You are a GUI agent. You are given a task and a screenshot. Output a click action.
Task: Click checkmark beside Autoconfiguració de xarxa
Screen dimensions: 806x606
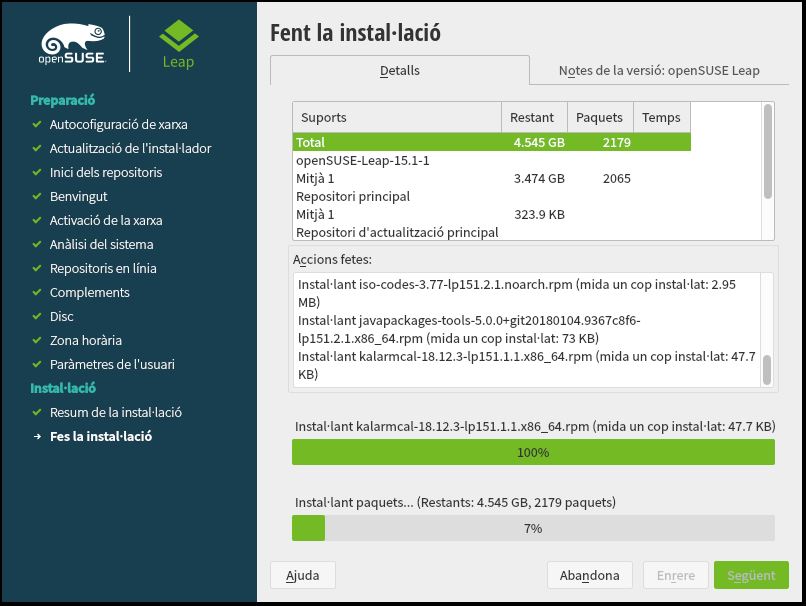(x=37, y=125)
